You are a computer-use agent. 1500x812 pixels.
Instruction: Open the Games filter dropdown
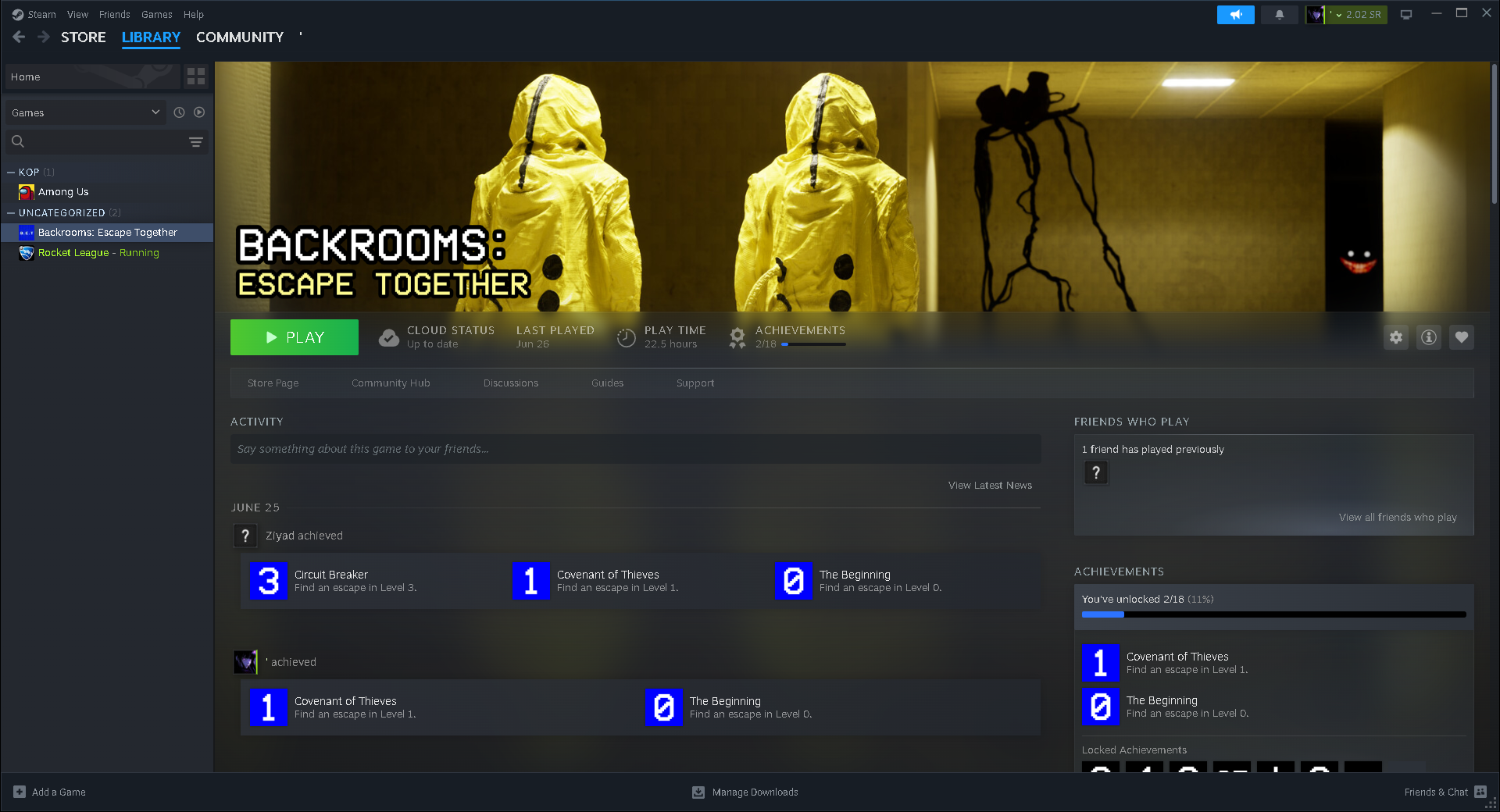coord(86,112)
